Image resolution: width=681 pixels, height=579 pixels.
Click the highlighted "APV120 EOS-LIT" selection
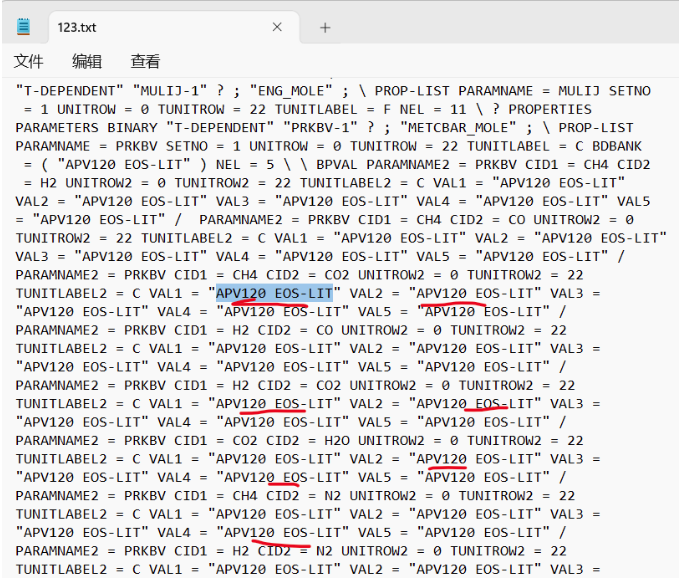[x=274, y=293]
